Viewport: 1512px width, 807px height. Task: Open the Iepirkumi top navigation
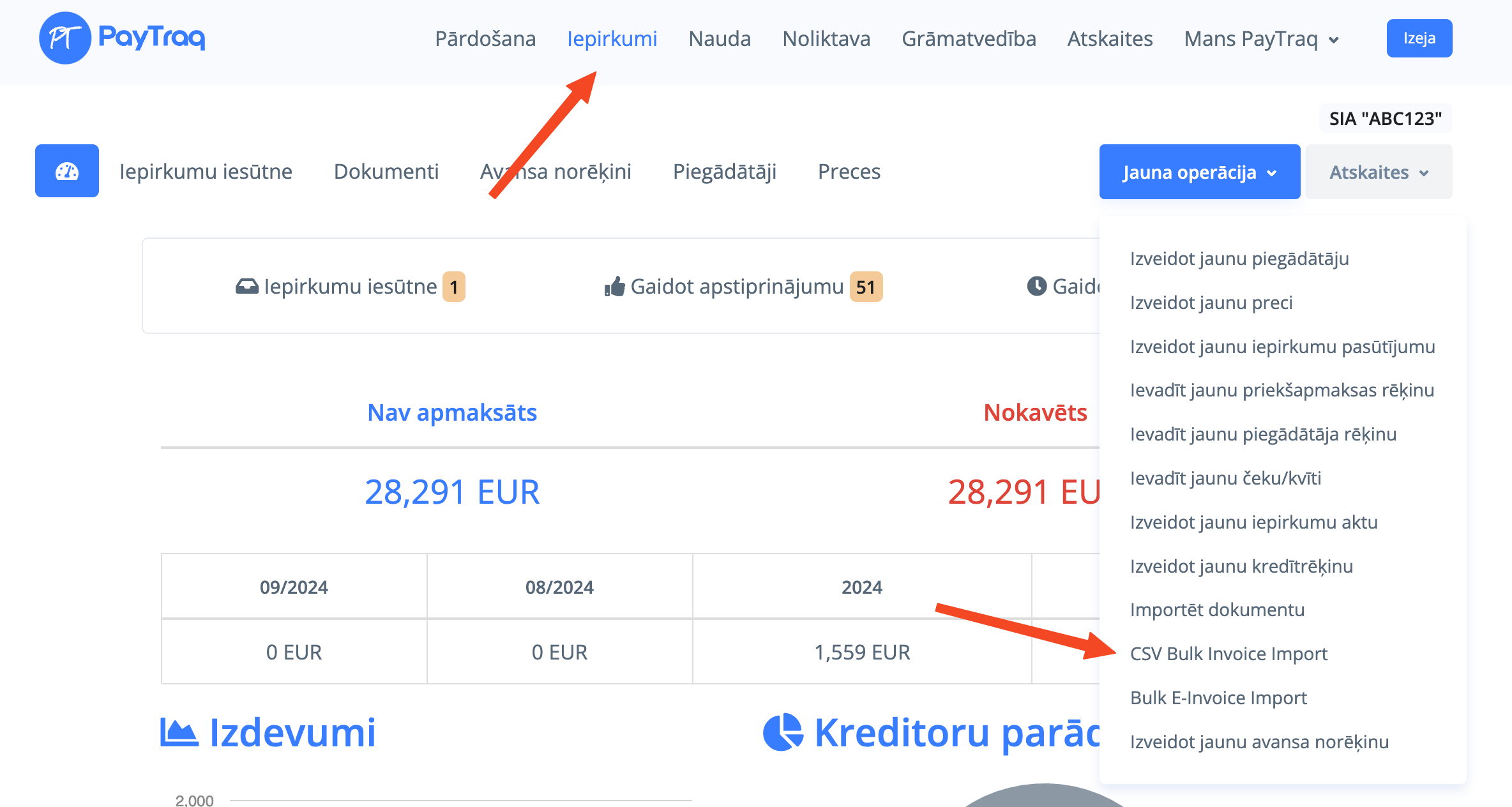[x=612, y=39]
